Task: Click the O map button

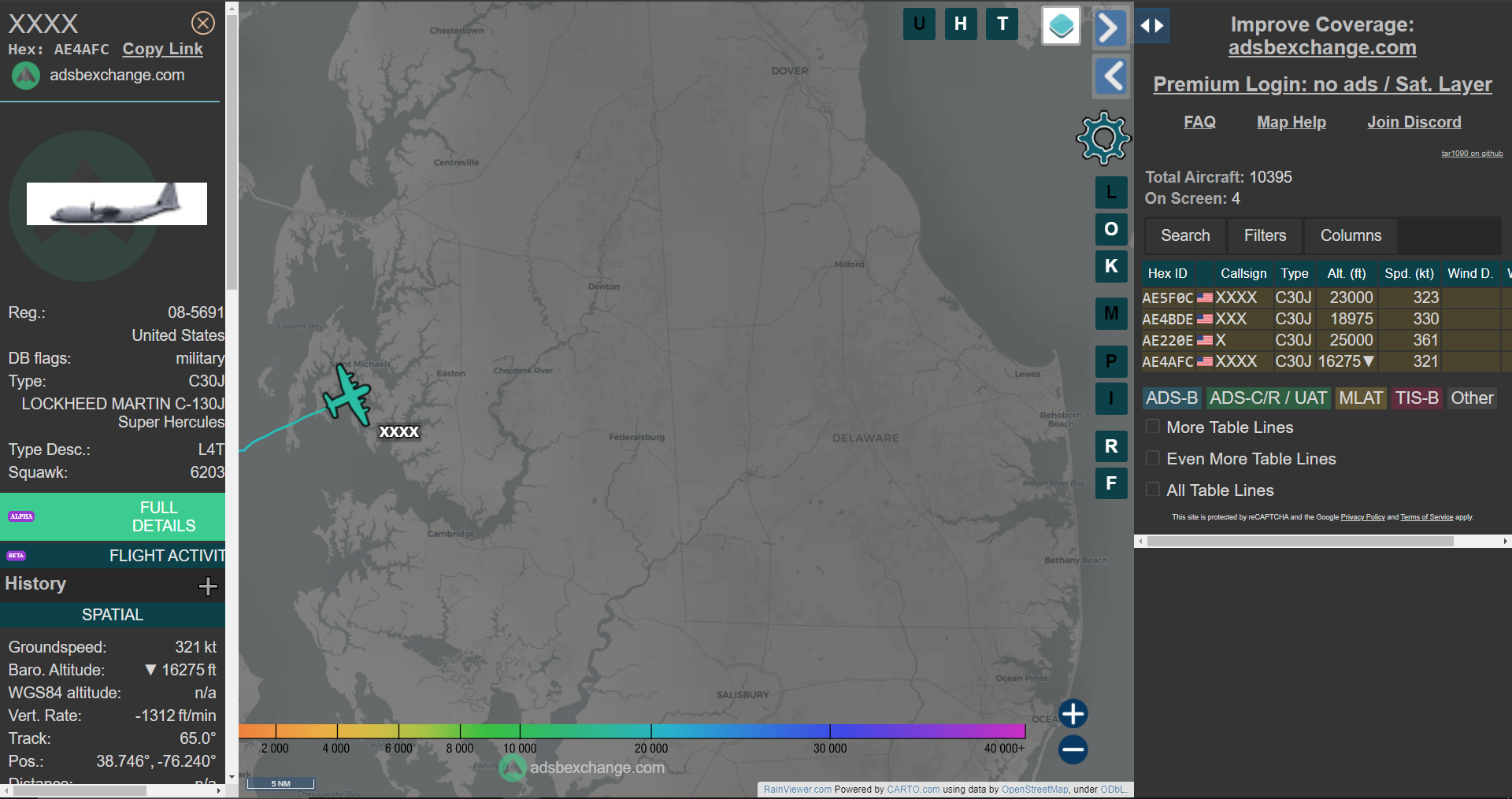Action: click(x=1111, y=229)
